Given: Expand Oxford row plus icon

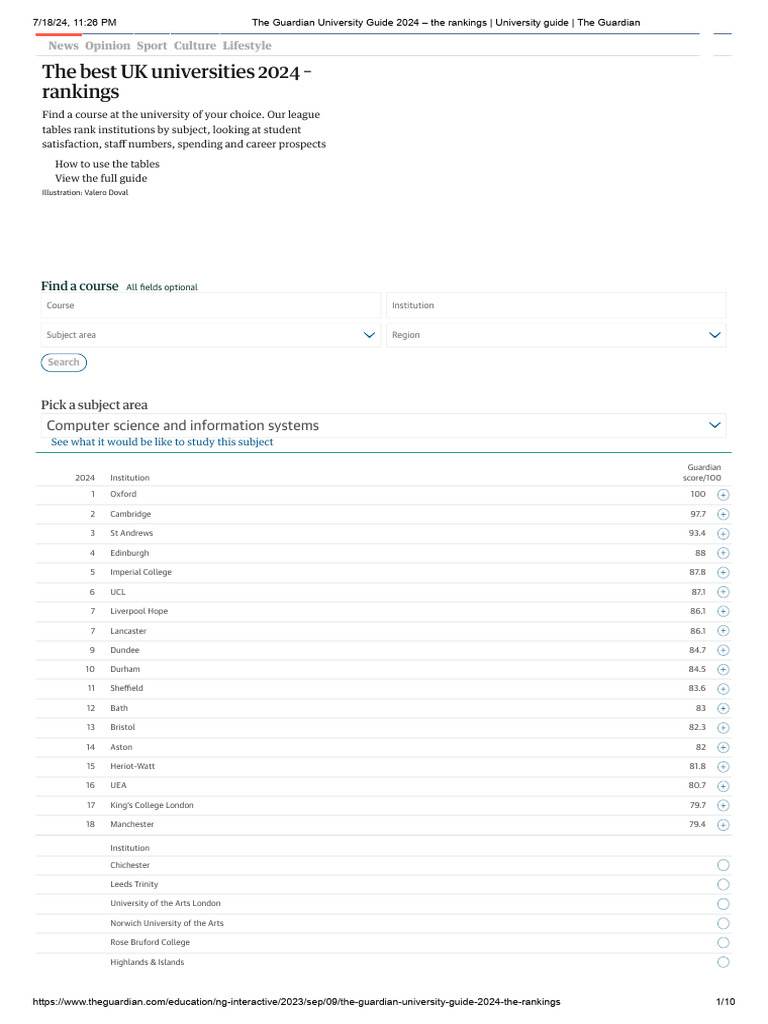Looking at the screenshot, I should (723, 495).
